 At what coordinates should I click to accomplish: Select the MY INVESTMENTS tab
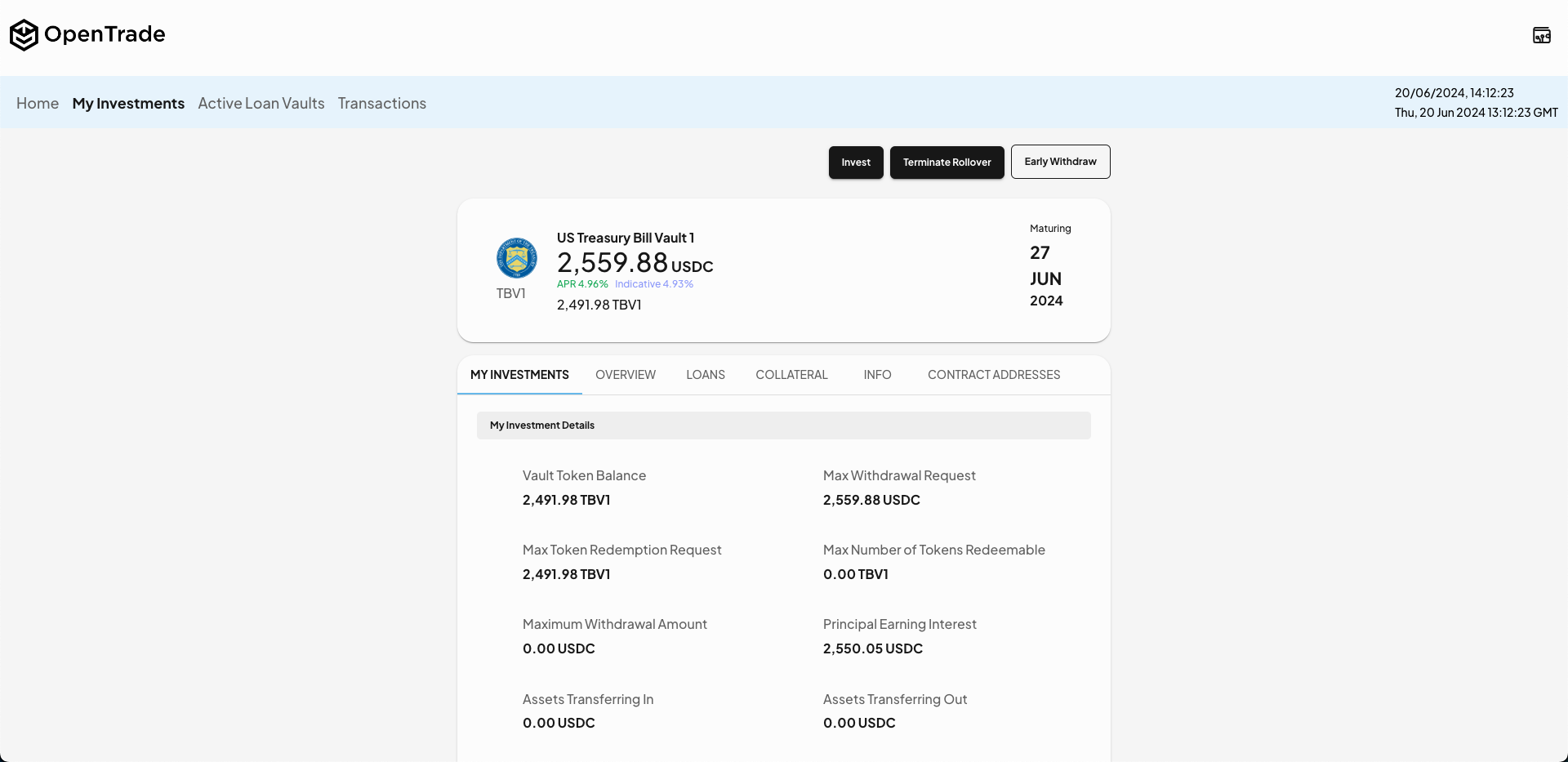[x=519, y=375]
